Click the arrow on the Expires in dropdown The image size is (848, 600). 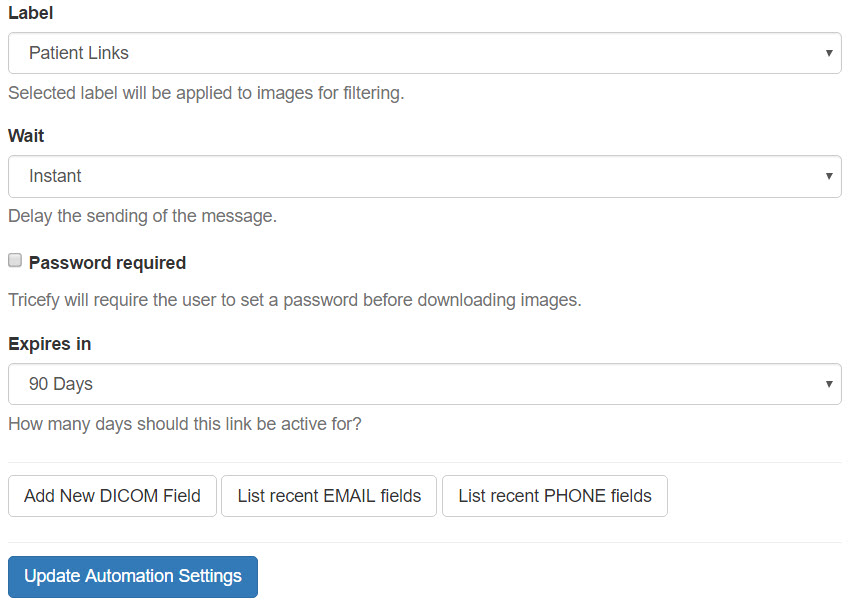829,384
